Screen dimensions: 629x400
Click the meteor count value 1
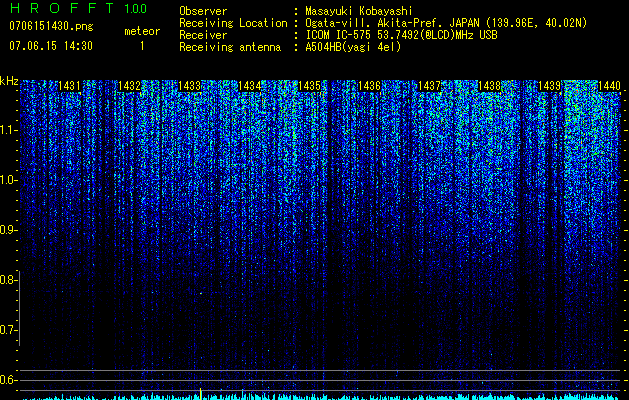click(142, 46)
